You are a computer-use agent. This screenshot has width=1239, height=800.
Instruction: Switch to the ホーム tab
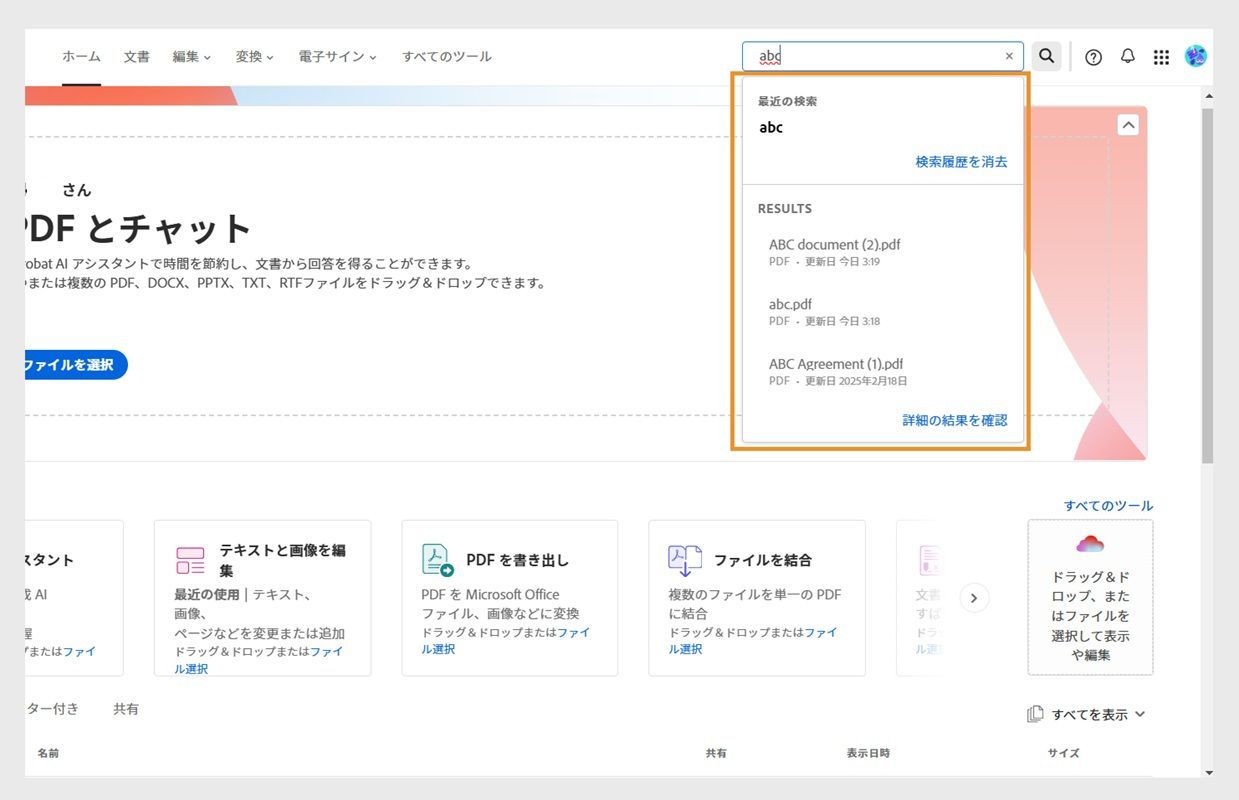[81, 57]
